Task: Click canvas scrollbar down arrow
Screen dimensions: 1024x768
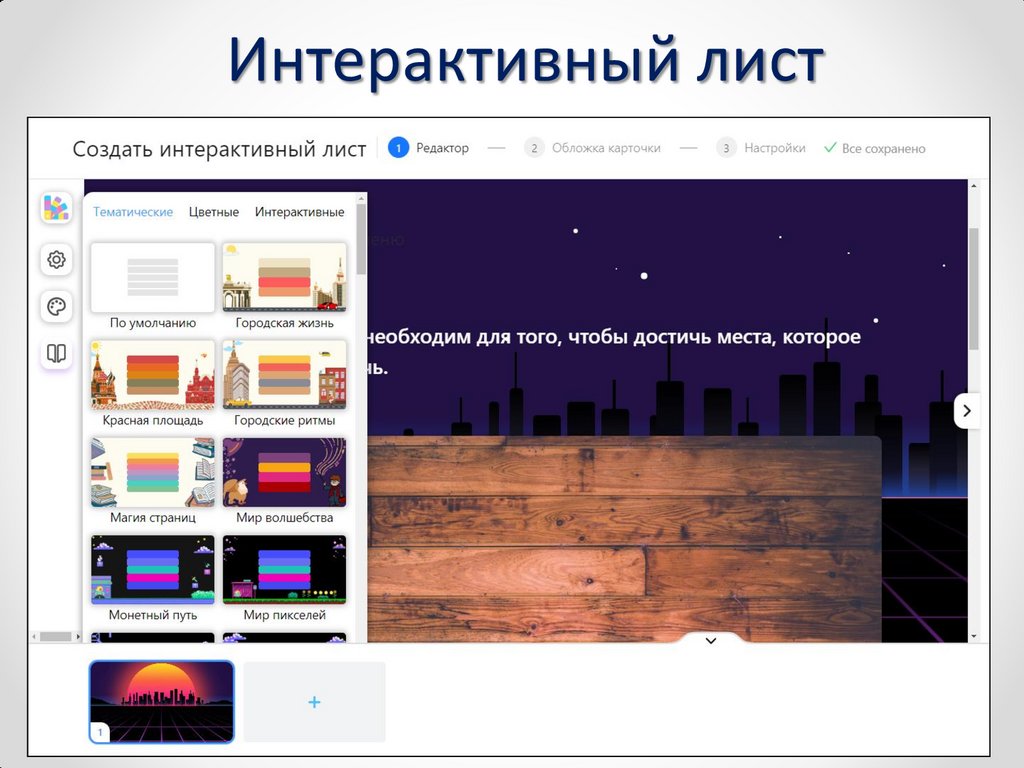Action: coord(974,636)
